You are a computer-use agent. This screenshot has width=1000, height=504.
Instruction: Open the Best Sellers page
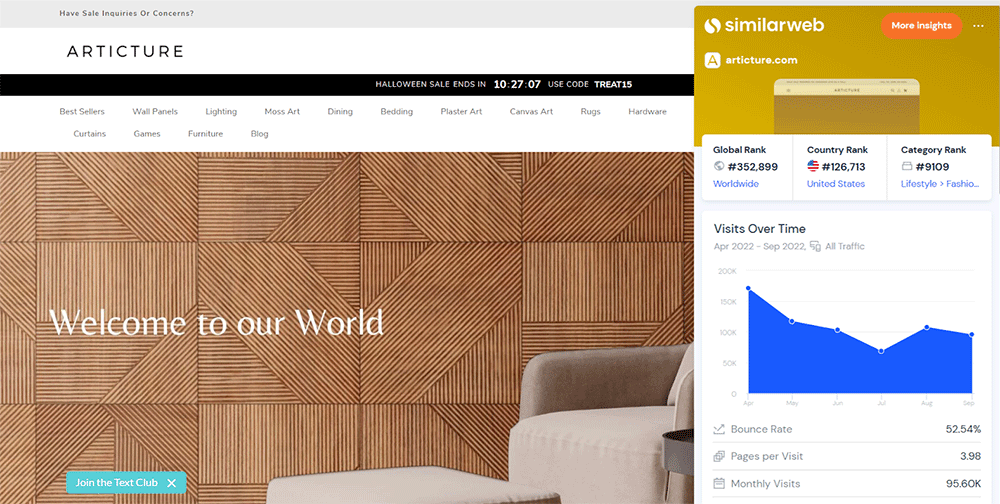pos(82,112)
